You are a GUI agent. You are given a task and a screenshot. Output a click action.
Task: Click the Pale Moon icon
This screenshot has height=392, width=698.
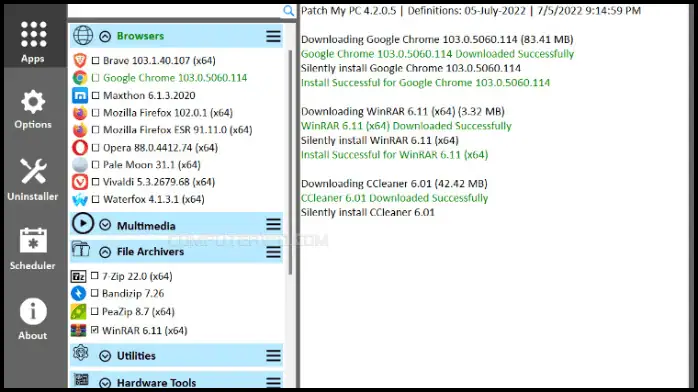80,165
